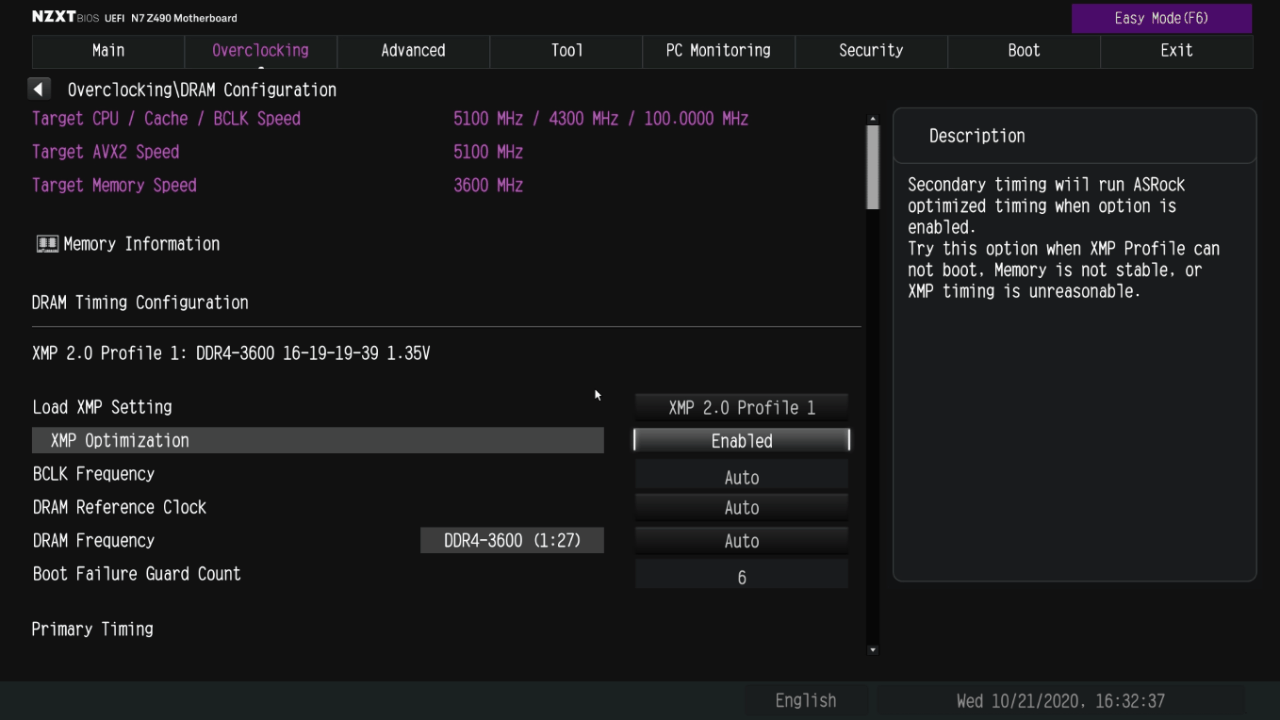Select the Overclocking tab

coord(260,50)
